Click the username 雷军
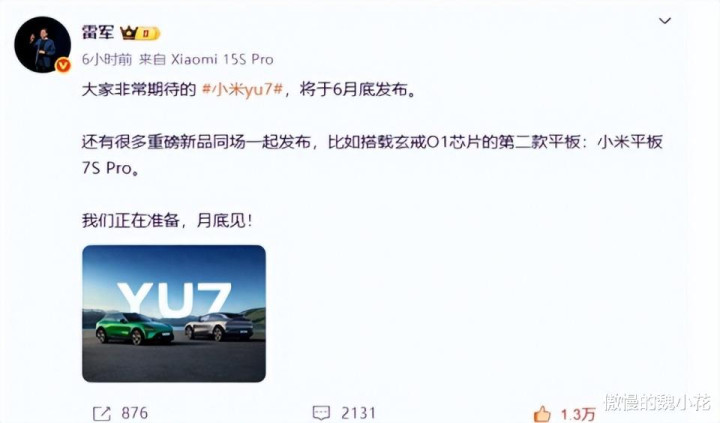 click(x=98, y=32)
